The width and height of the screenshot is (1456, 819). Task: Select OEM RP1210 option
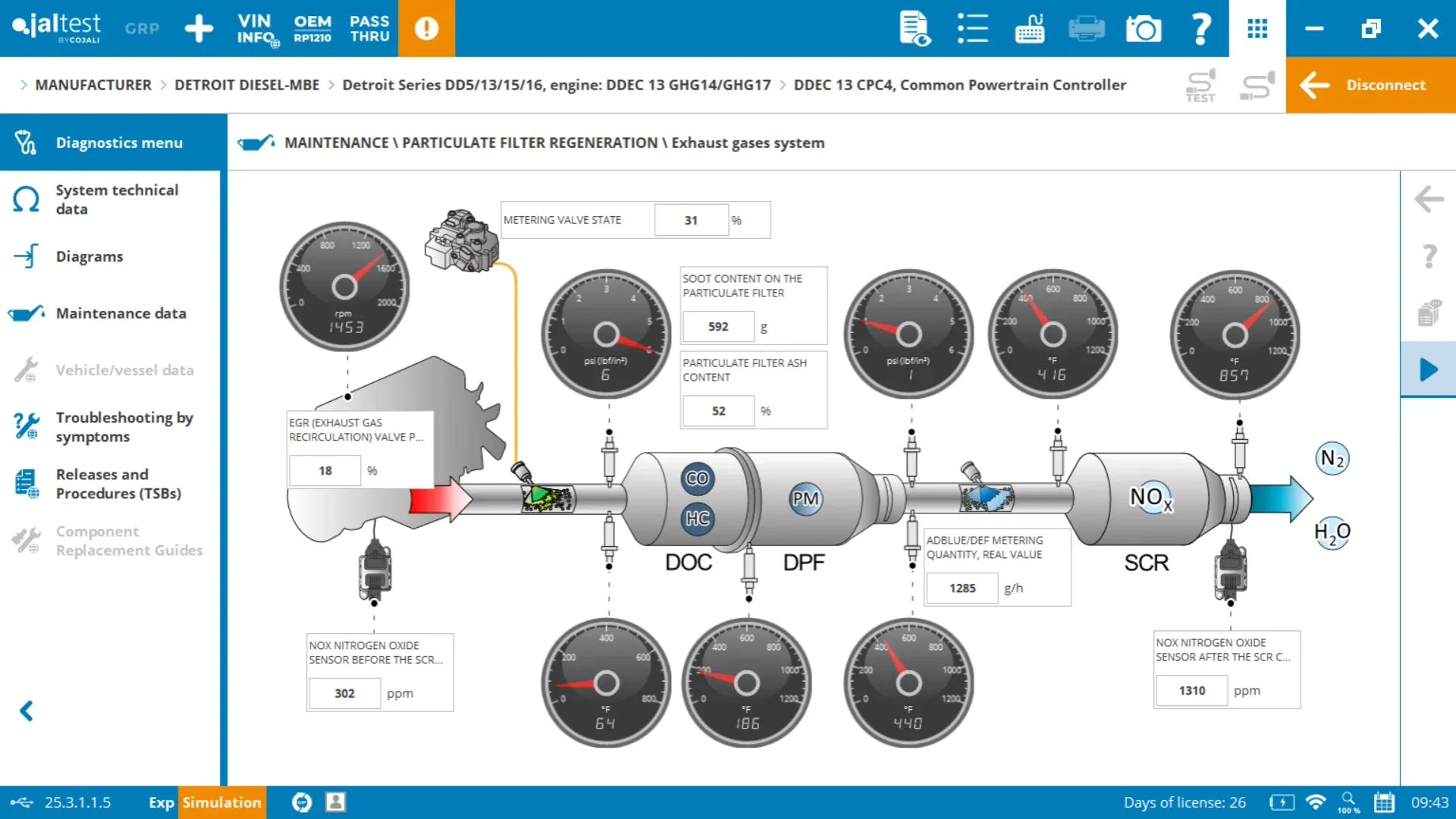[312, 29]
